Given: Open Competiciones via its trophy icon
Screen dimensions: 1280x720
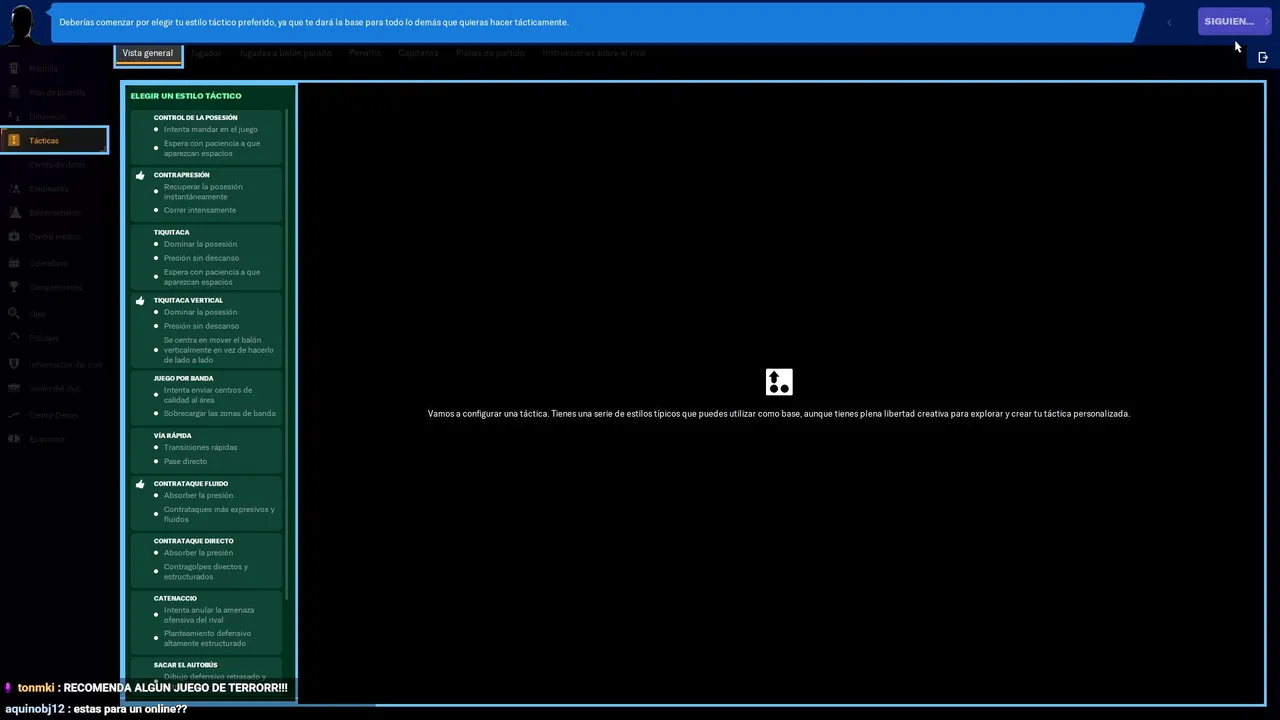Looking at the screenshot, I should pos(14,287).
